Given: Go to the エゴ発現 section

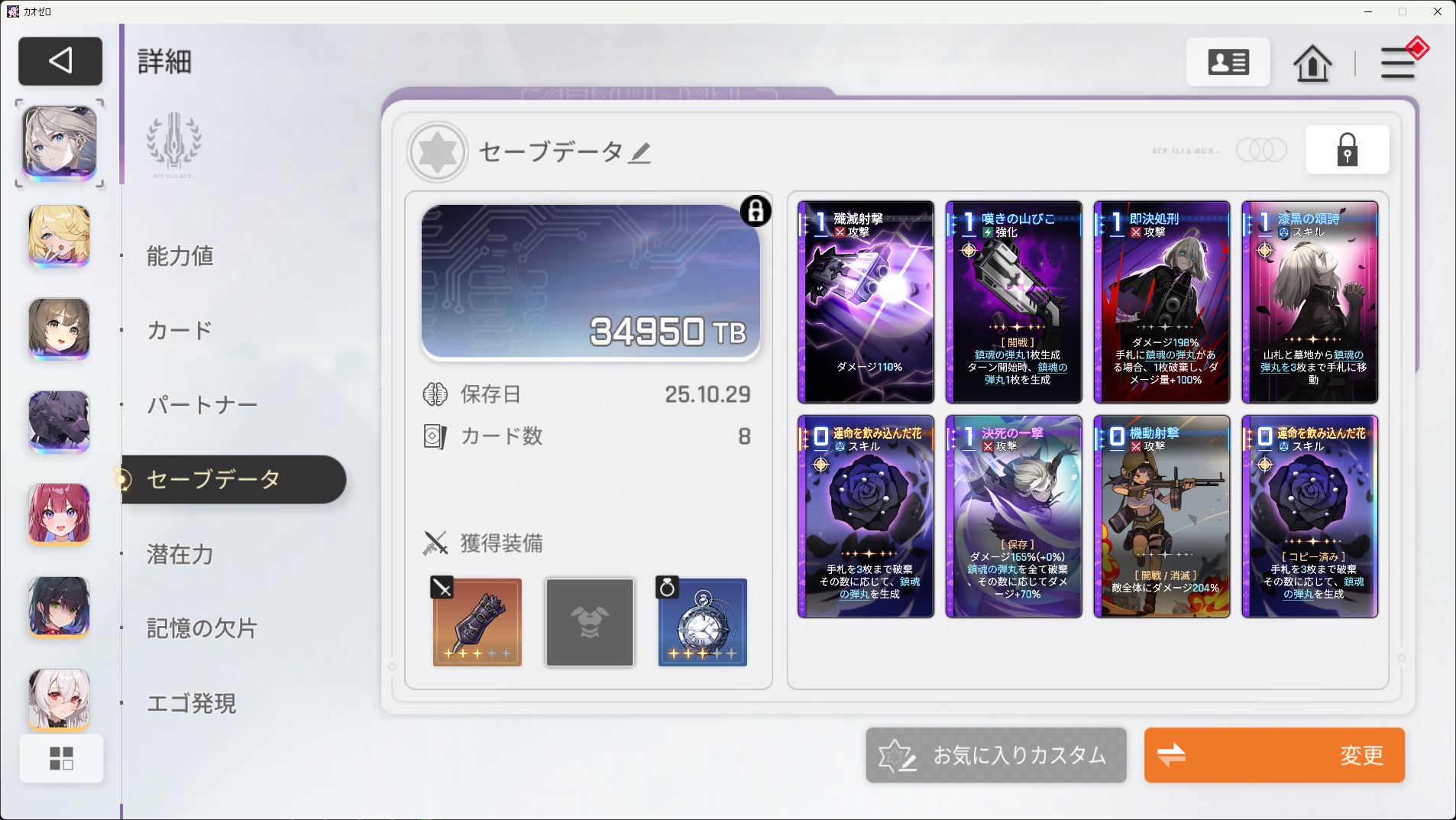Looking at the screenshot, I should tap(192, 703).
